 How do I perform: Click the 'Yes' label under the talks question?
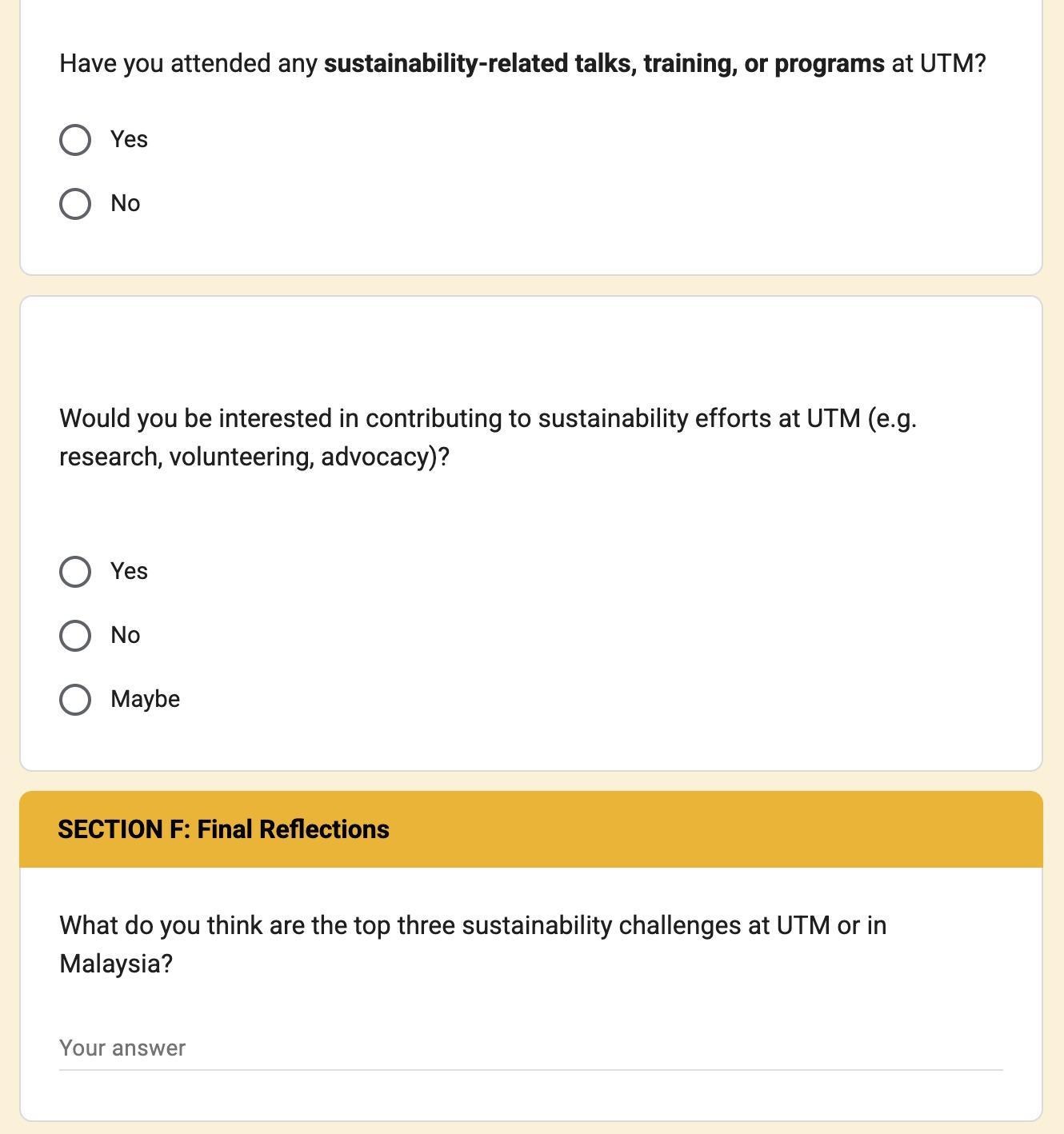(x=129, y=139)
